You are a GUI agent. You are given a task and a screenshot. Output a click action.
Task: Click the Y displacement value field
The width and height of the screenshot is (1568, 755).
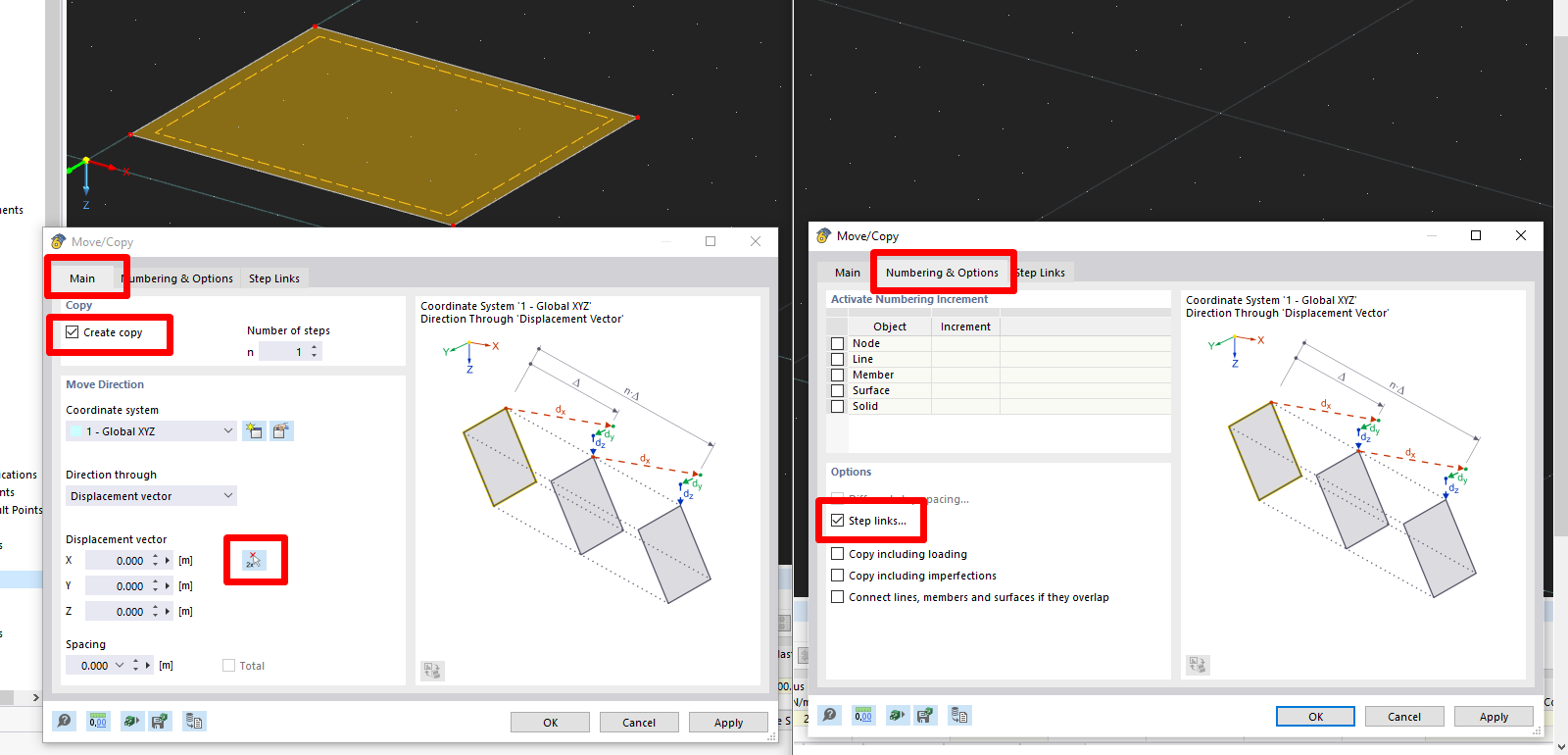pos(117,586)
